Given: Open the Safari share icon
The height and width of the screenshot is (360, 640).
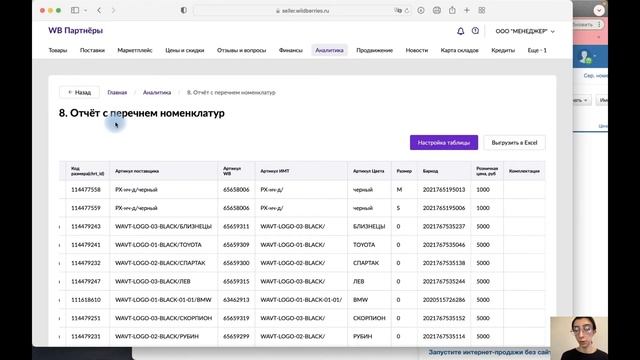Looking at the screenshot, I should [x=452, y=10].
